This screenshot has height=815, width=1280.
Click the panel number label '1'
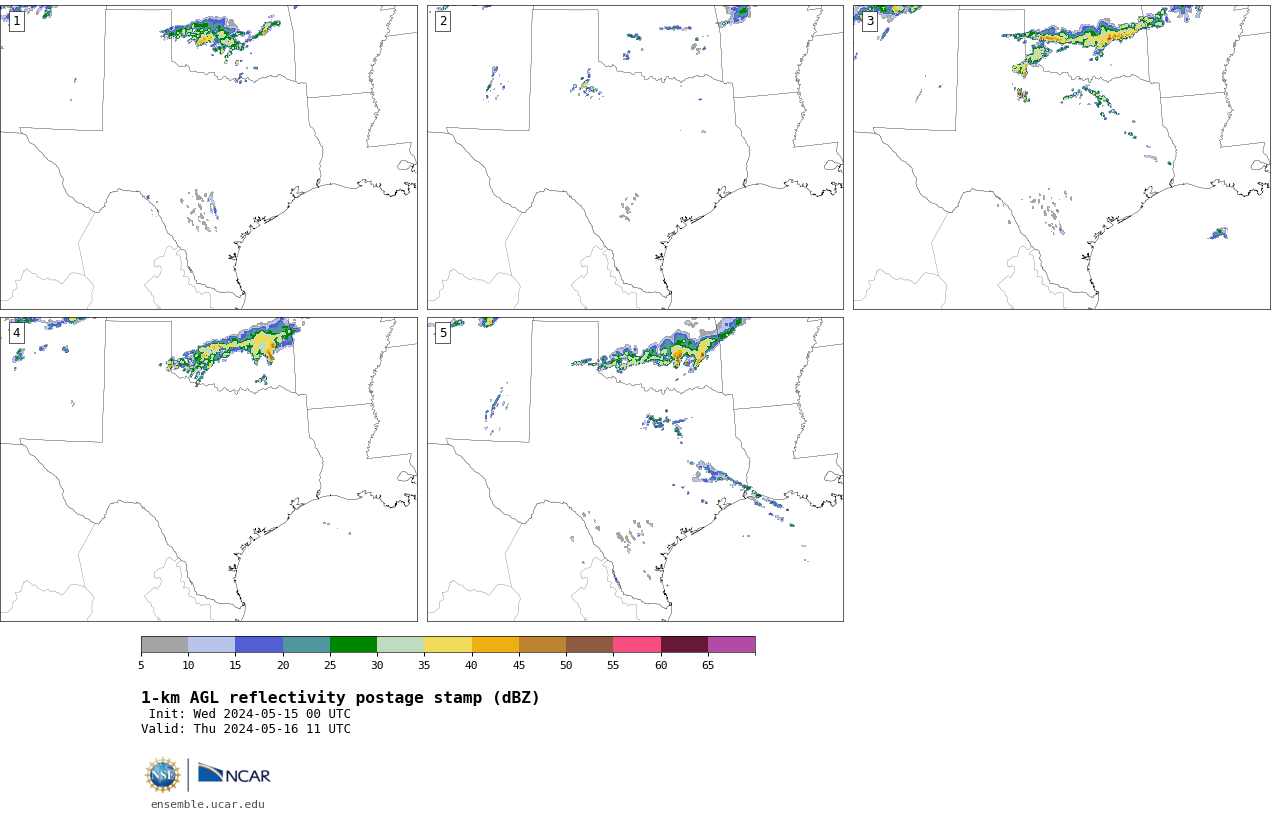(16, 21)
